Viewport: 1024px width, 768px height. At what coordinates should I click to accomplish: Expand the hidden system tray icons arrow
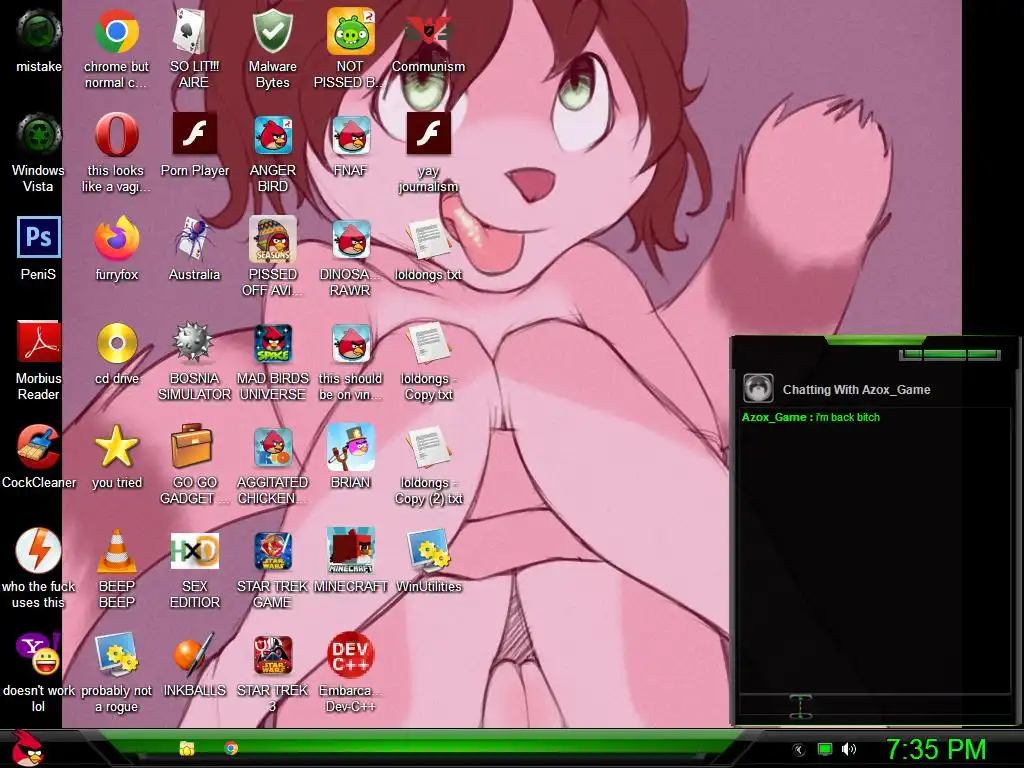(798, 750)
